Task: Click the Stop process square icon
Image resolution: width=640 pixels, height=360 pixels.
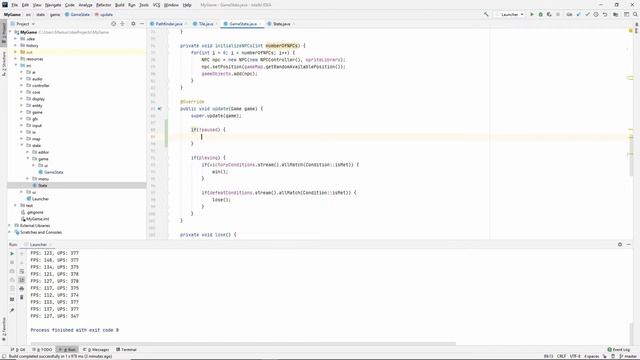Action: click(558, 14)
